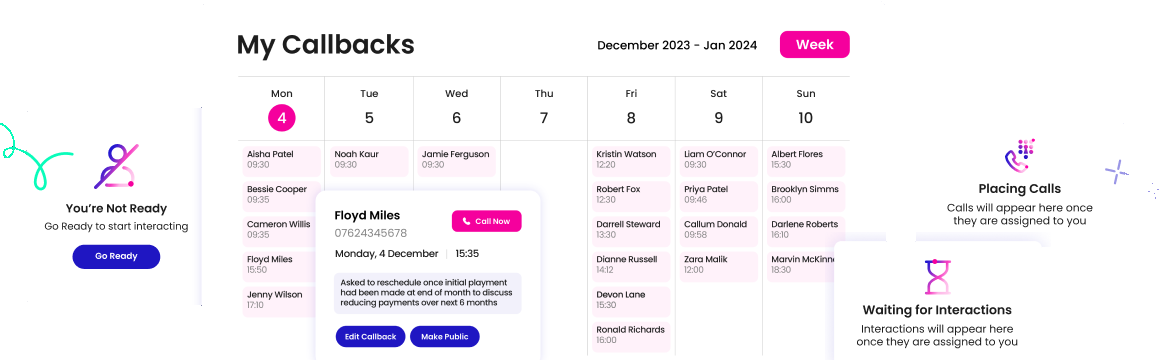Click the Not Ready person icon
1159x360 pixels.
tap(116, 166)
